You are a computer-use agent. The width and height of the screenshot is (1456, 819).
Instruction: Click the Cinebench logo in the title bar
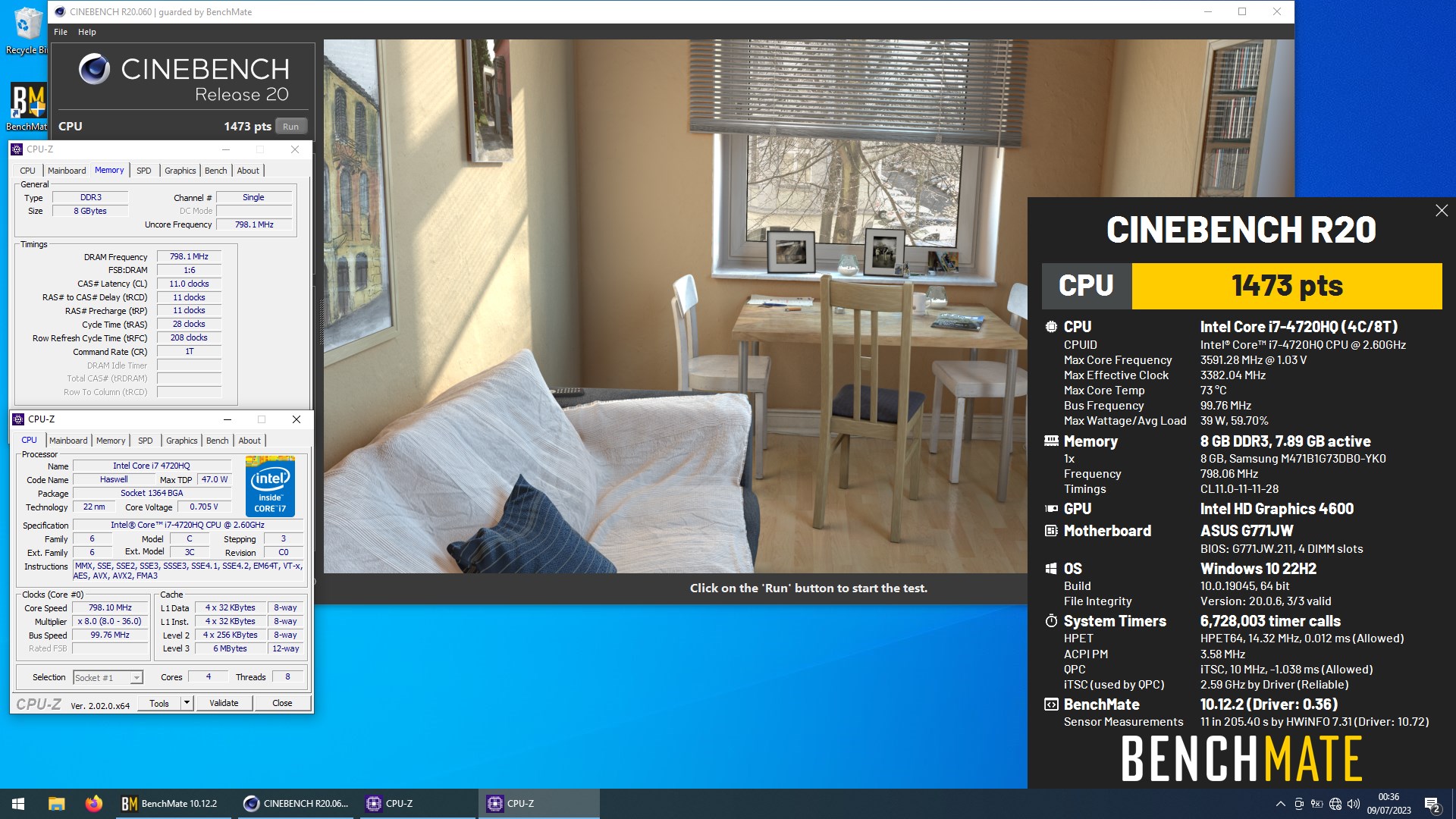pyautogui.click(x=60, y=11)
